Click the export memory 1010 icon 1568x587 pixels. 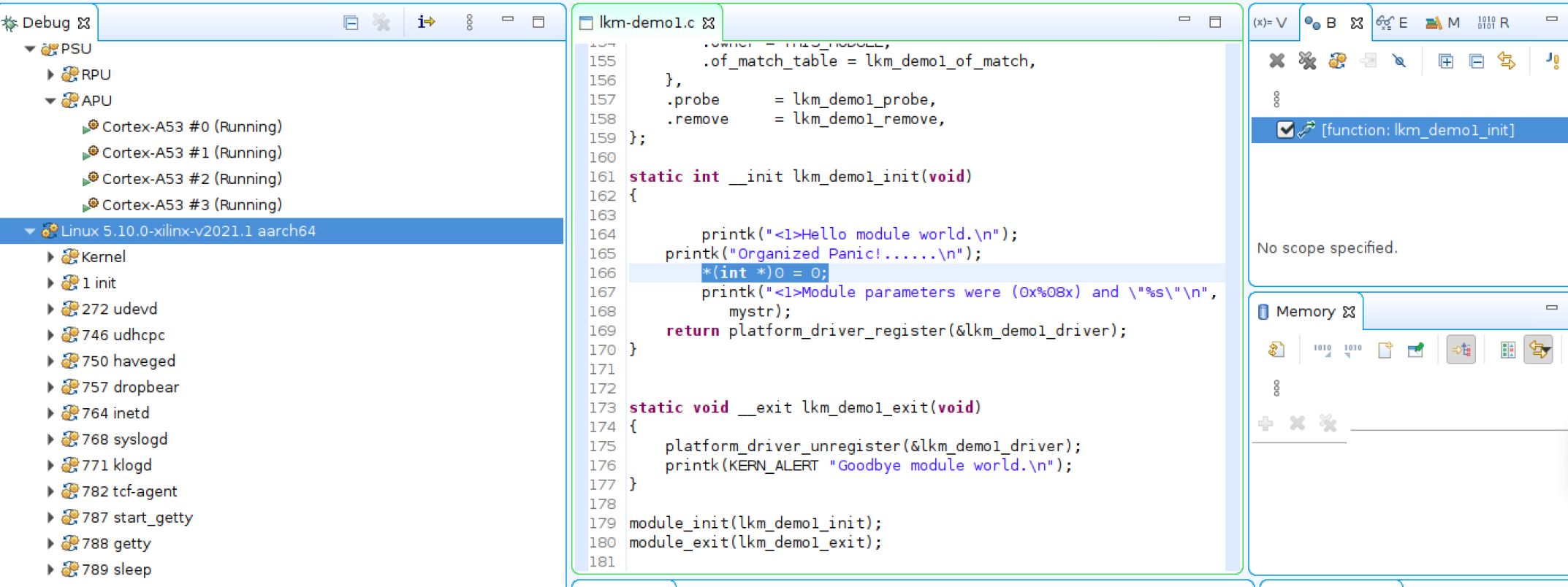pos(1353,350)
